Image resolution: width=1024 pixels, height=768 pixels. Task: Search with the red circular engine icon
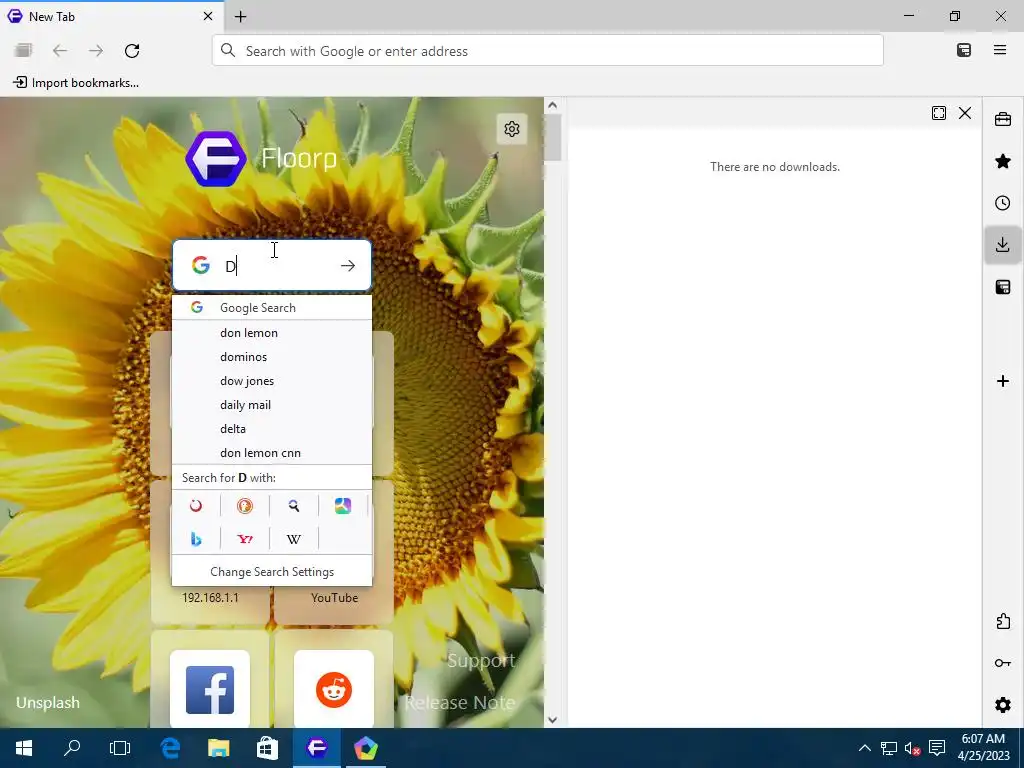coord(196,505)
